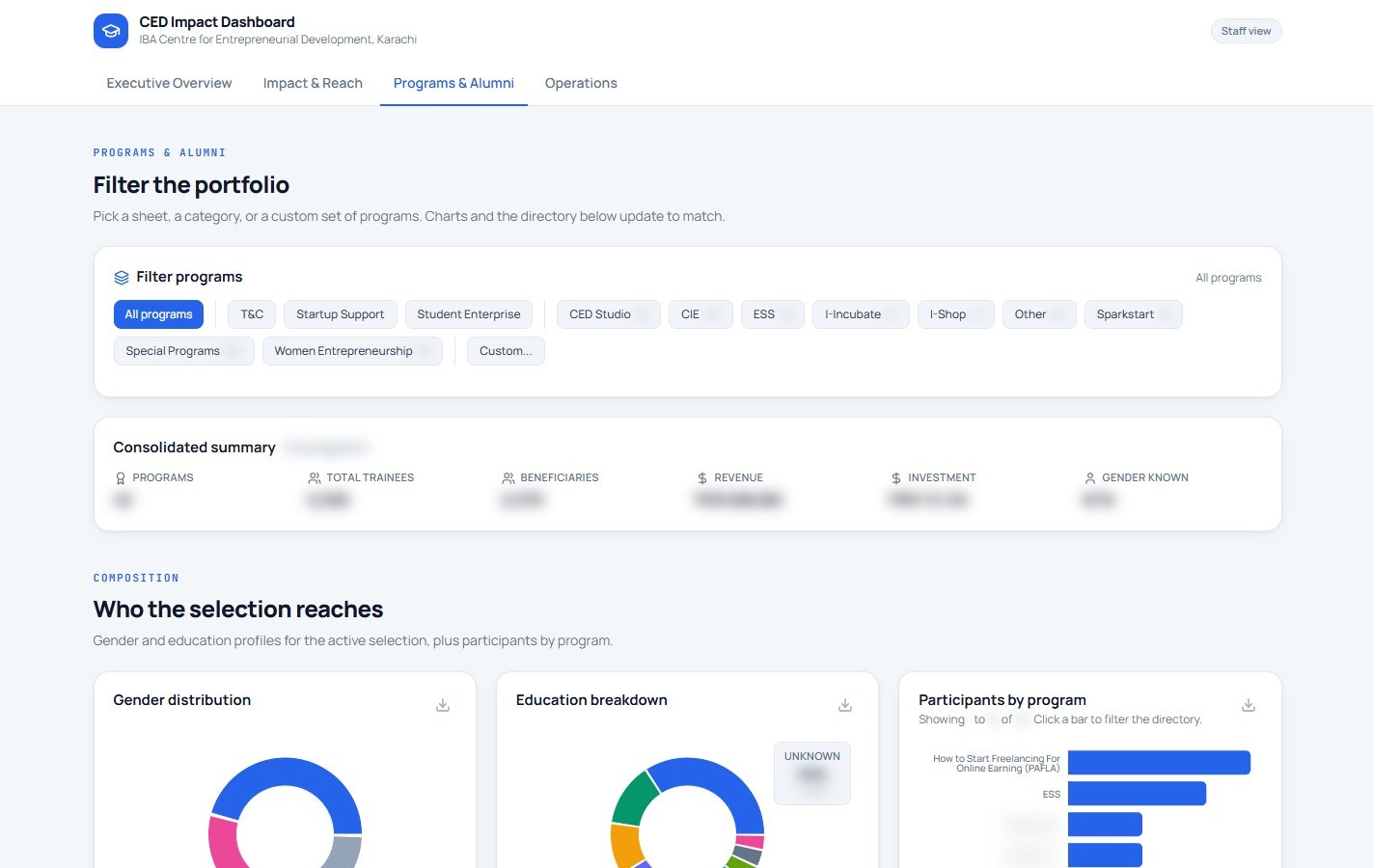This screenshot has width=1373, height=868.
Task: Click the Filter programs layers icon
Action: coord(122,278)
